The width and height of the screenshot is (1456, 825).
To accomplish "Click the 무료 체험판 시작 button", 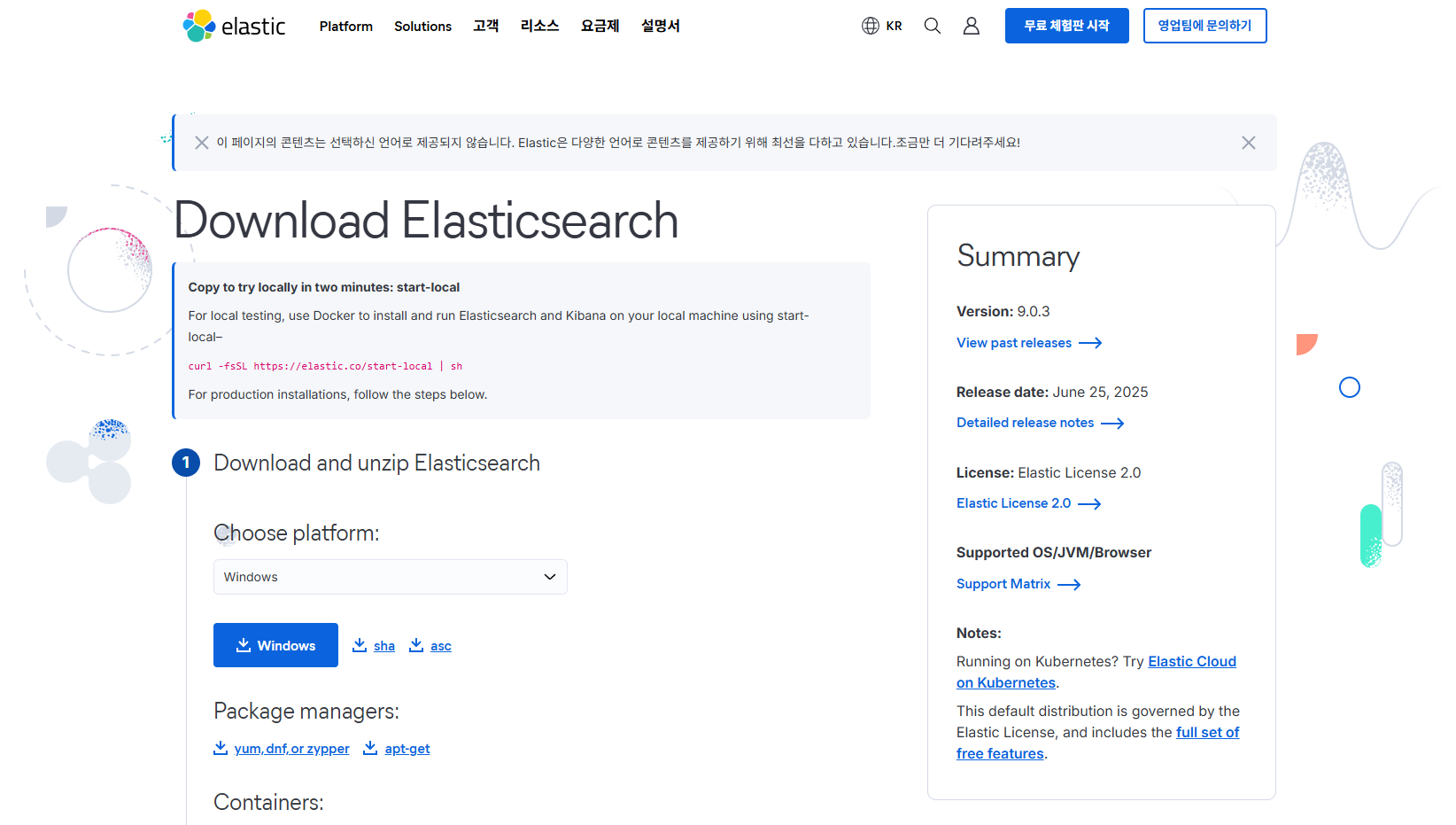I will pos(1067,26).
